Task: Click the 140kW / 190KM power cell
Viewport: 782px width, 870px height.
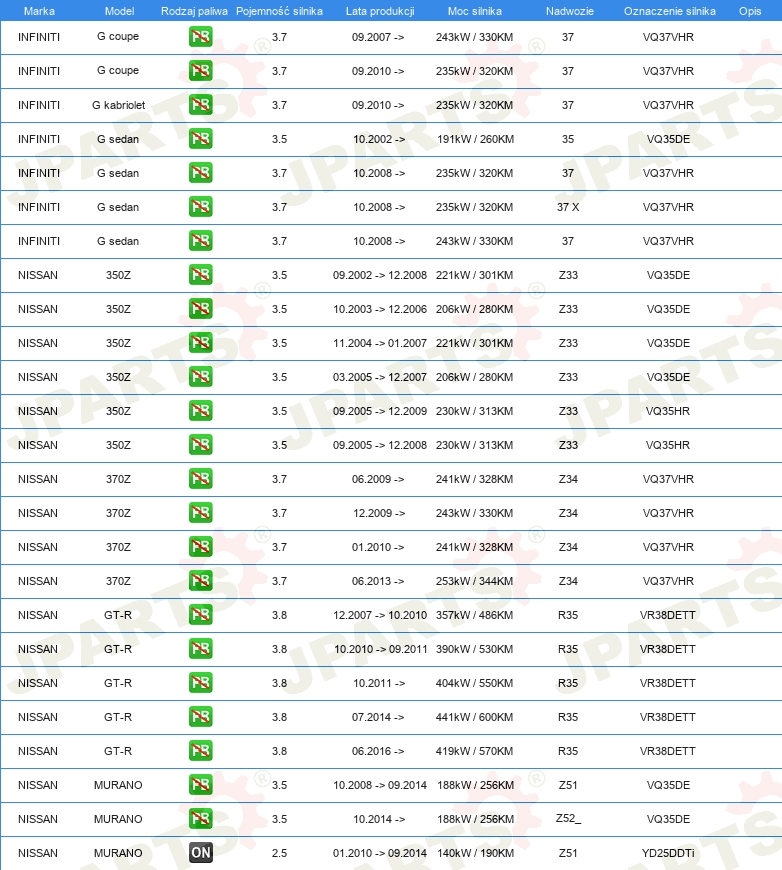Action: click(476, 853)
